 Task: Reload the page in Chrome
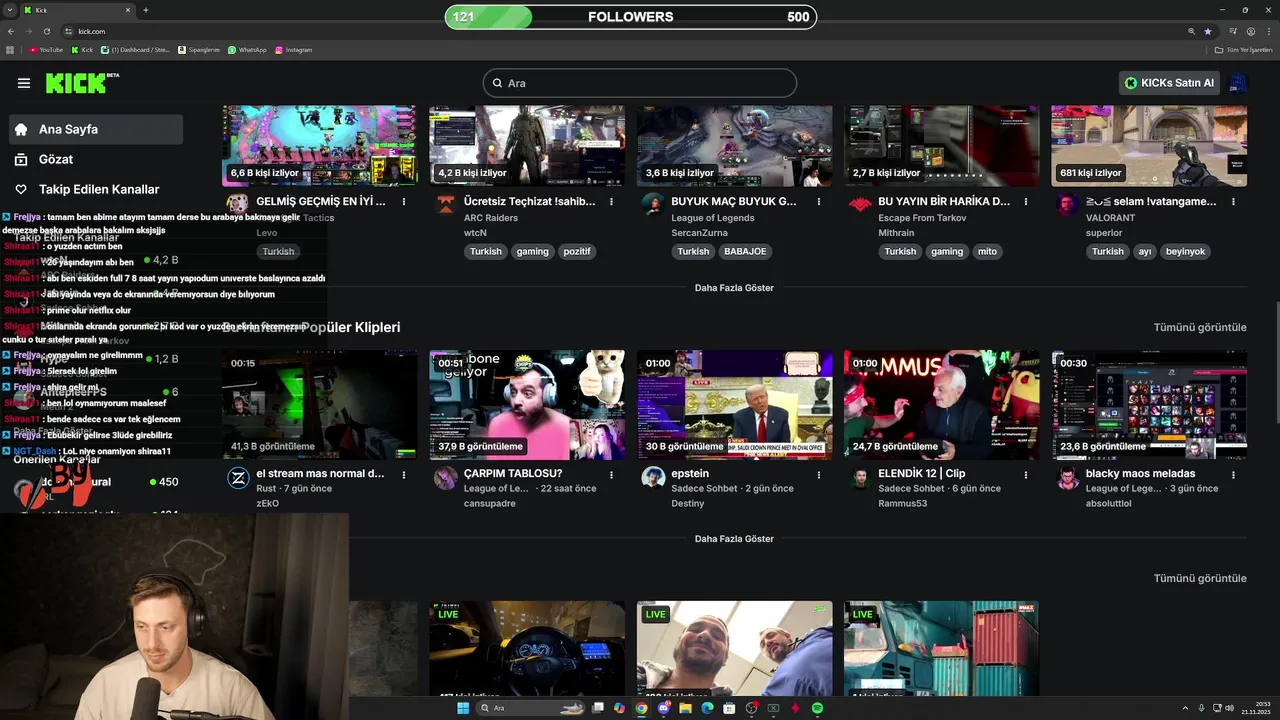pyautogui.click(x=46, y=31)
